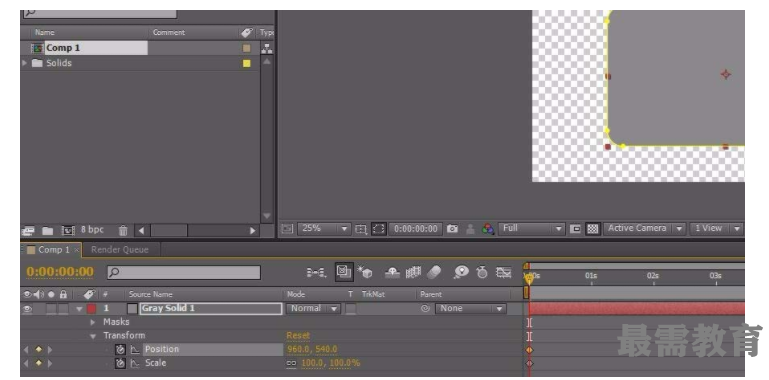769x380 pixels.
Task: Delete selected project item with trash icon
Action: tap(123, 230)
